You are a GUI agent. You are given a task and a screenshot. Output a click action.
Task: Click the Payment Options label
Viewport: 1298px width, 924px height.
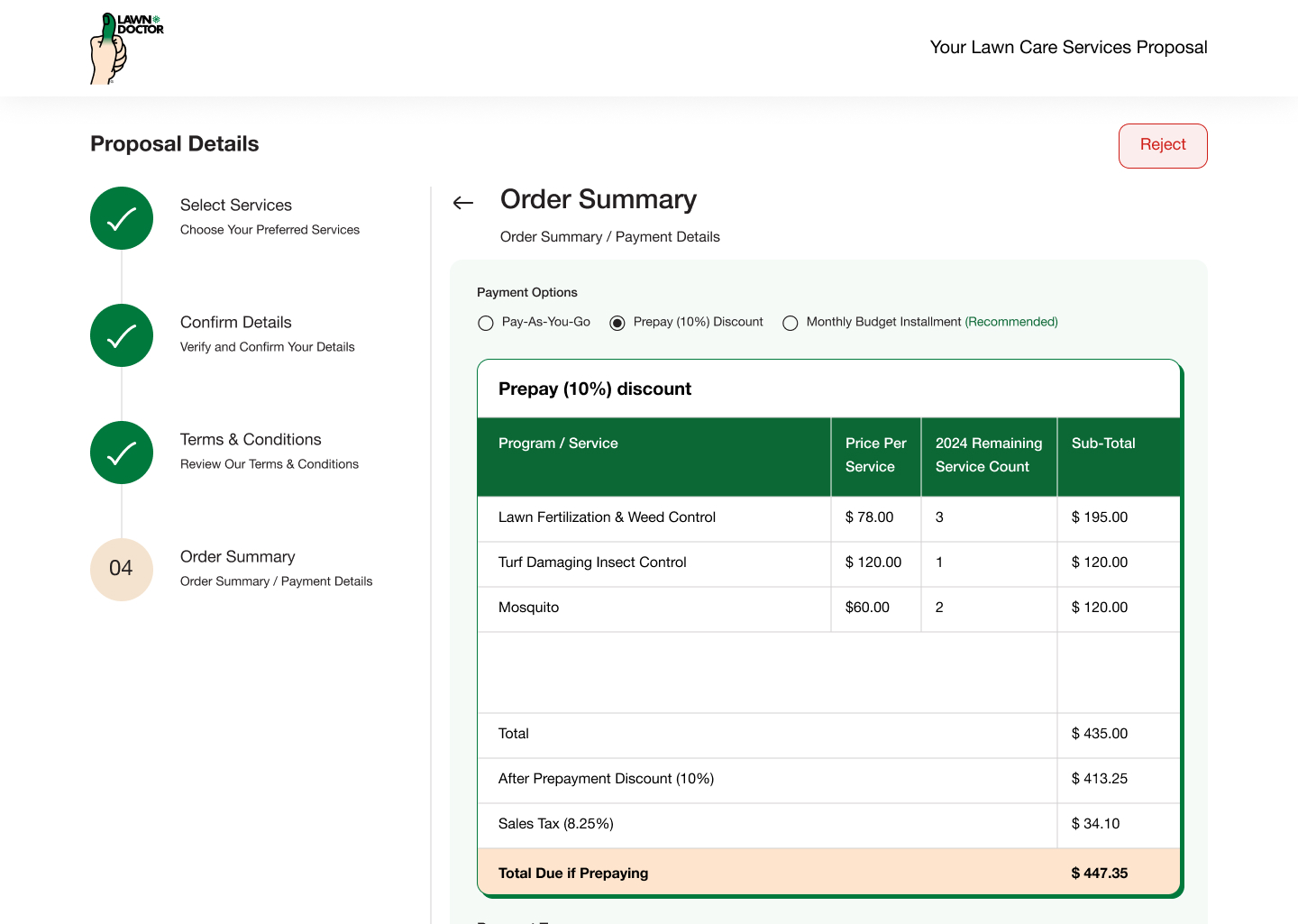coord(527,292)
